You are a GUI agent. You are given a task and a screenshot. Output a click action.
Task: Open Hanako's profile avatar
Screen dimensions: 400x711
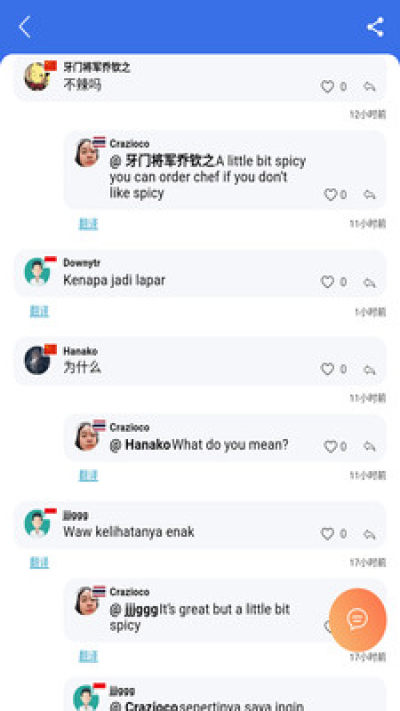[37, 360]
